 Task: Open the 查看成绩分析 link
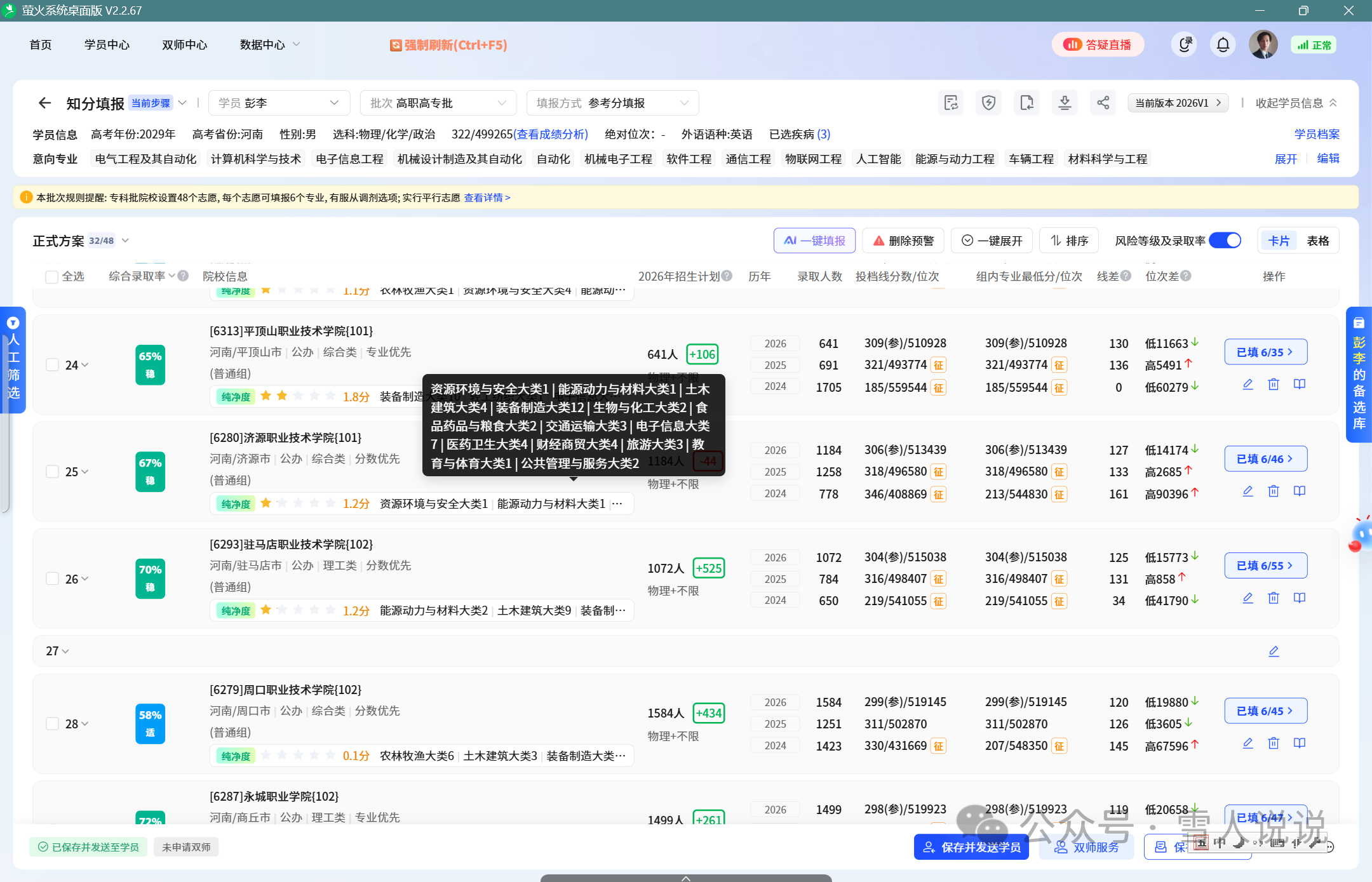(x=551, y=135)
